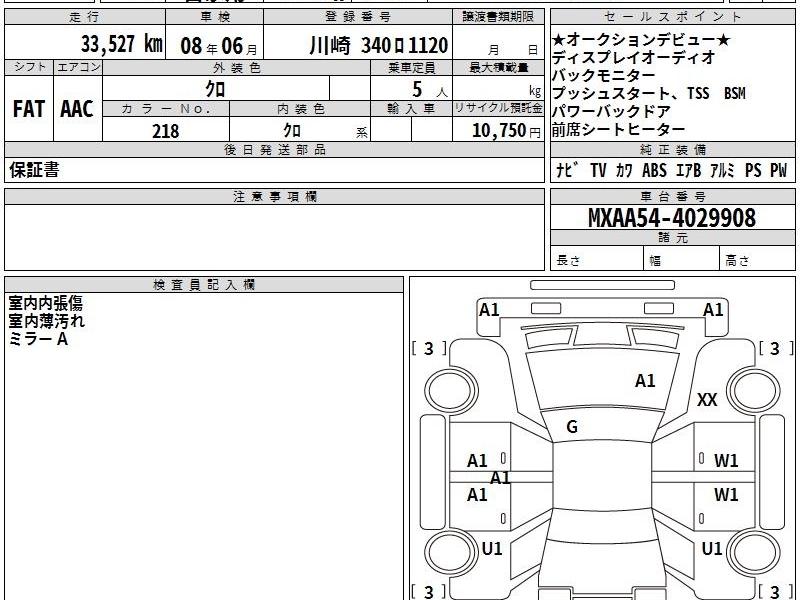Select the recycle deposit 10,750円
Image resolution: width=800 pixels, height=600 pixels.
pyautogui.click(x=506, y=131)
